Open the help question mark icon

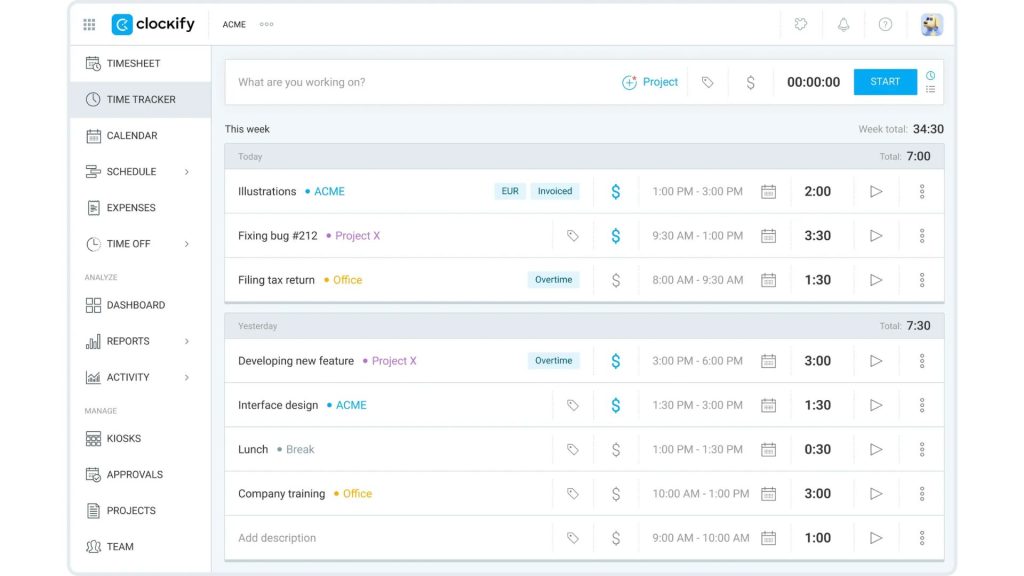point(885,24)
